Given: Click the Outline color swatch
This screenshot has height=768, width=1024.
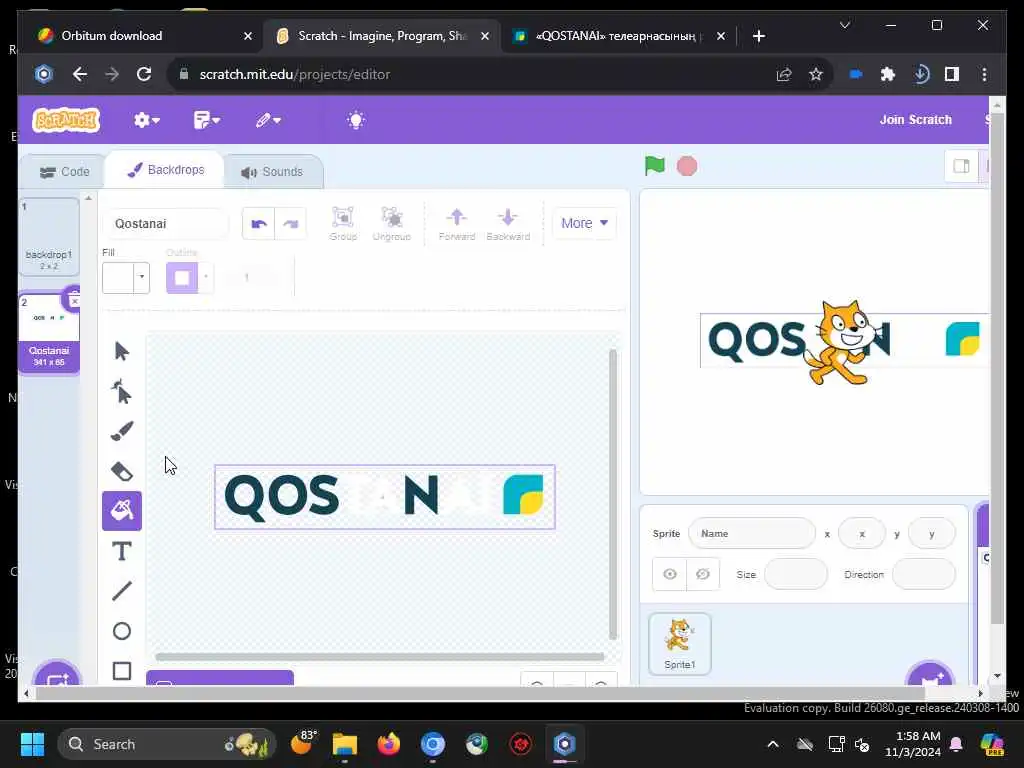Looking at the screenshot, I should [182, 277].
